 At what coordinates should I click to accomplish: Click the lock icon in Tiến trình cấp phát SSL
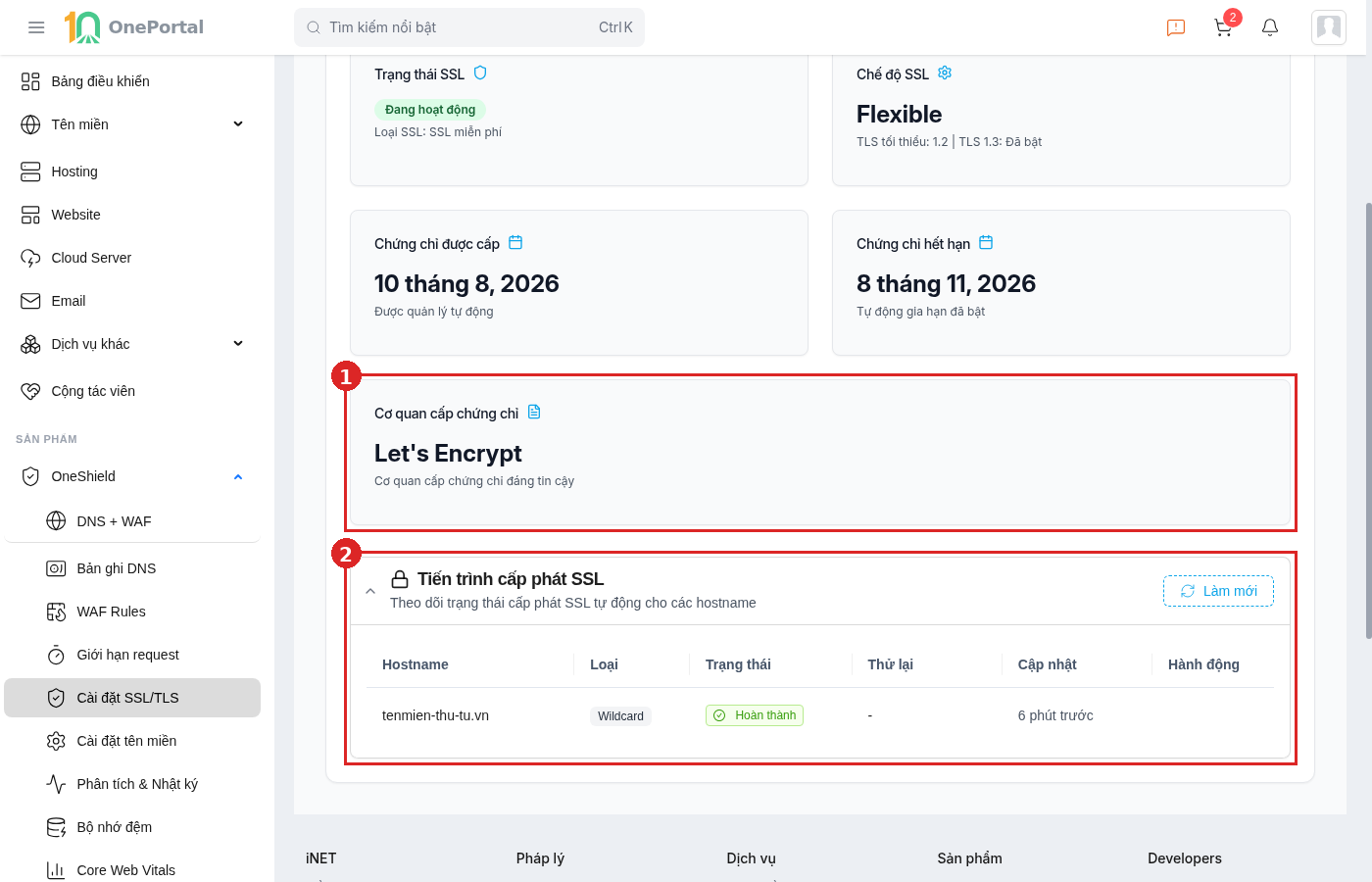pos(400,579)
